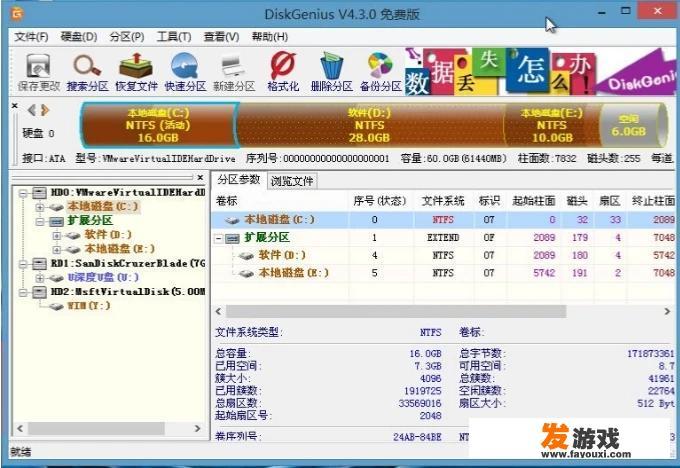This screenshot has height=468, width=680.
Task: Expand 本地磁盘(C:) in the tree
Action: (x=40, y=207)
